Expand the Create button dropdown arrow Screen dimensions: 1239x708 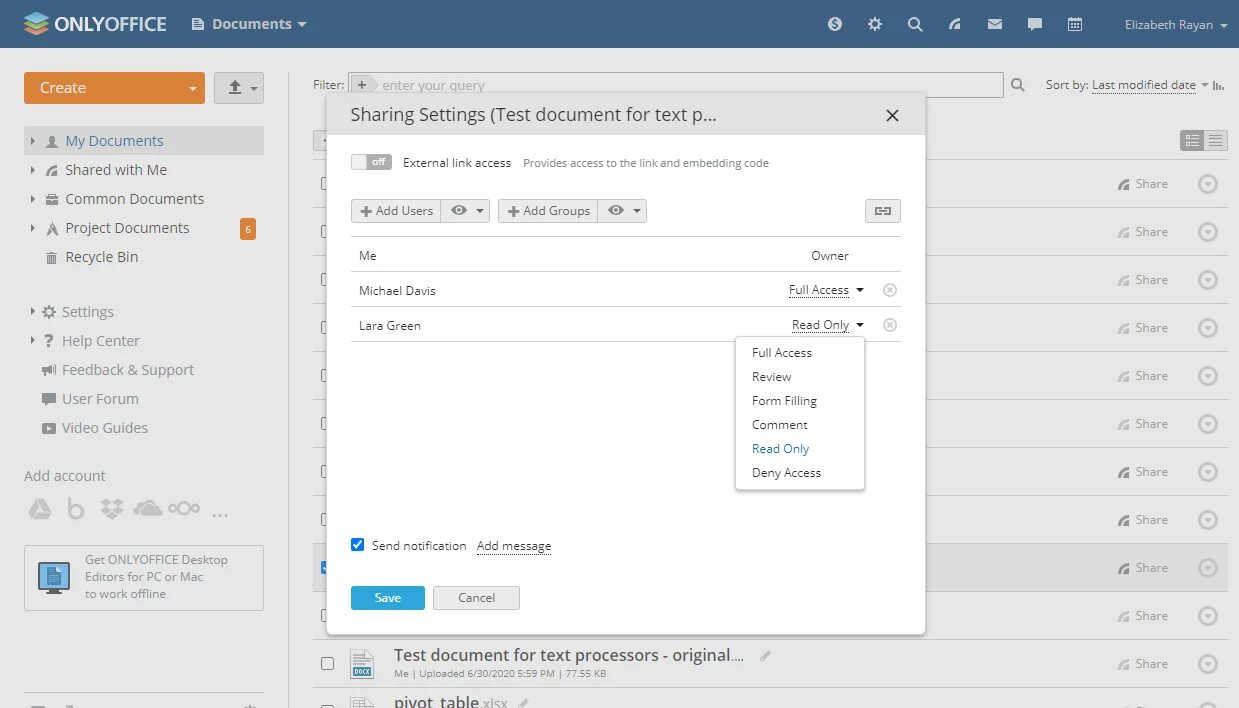[x=193, y=88]
